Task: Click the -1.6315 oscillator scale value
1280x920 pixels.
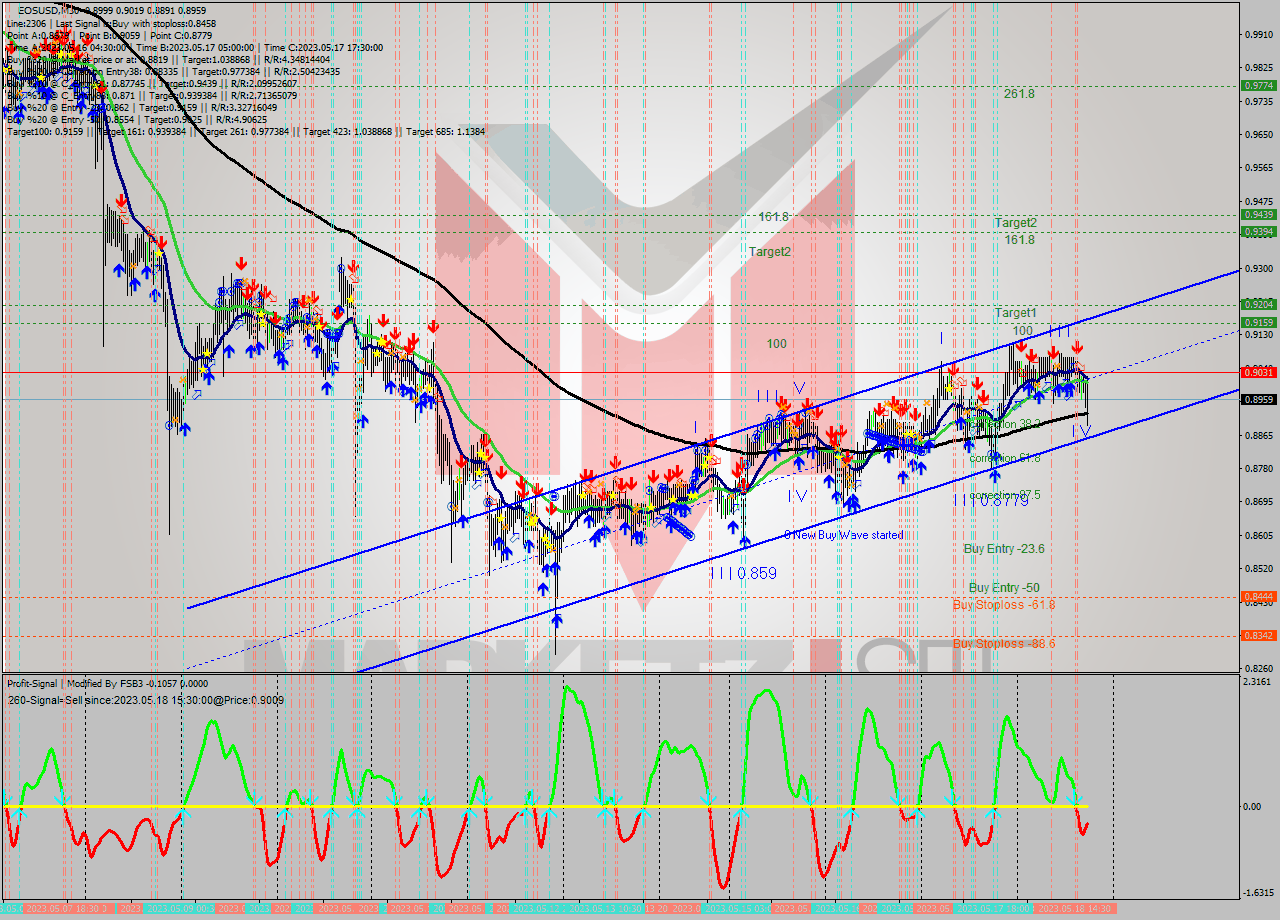Action: pyautogui.click(x=1257, y=894)
